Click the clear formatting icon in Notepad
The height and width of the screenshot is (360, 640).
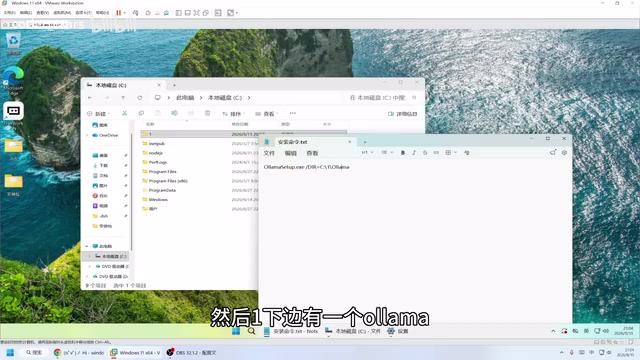point(467,152)
